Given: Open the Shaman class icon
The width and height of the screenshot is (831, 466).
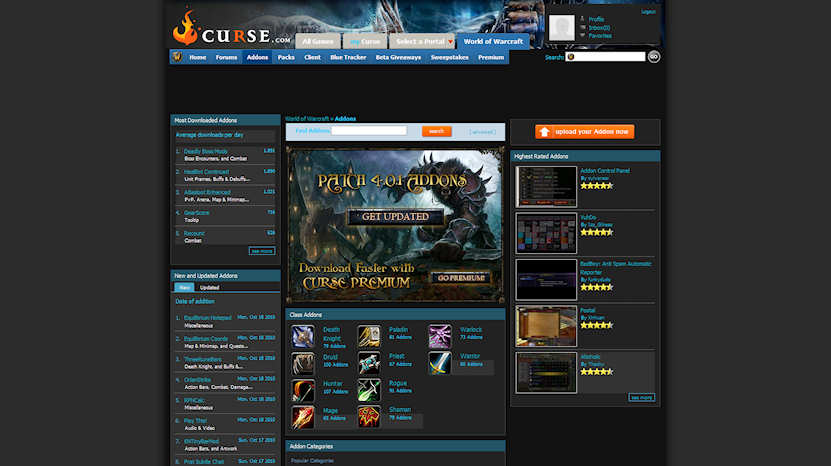Looking at the screenshot, I should (369, 417).
